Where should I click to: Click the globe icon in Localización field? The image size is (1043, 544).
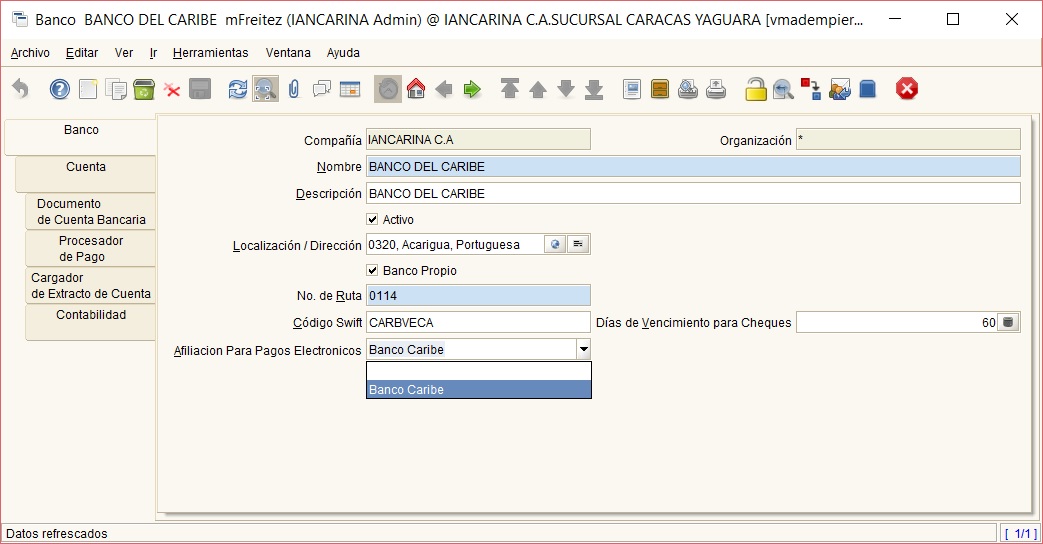(555, 245)
